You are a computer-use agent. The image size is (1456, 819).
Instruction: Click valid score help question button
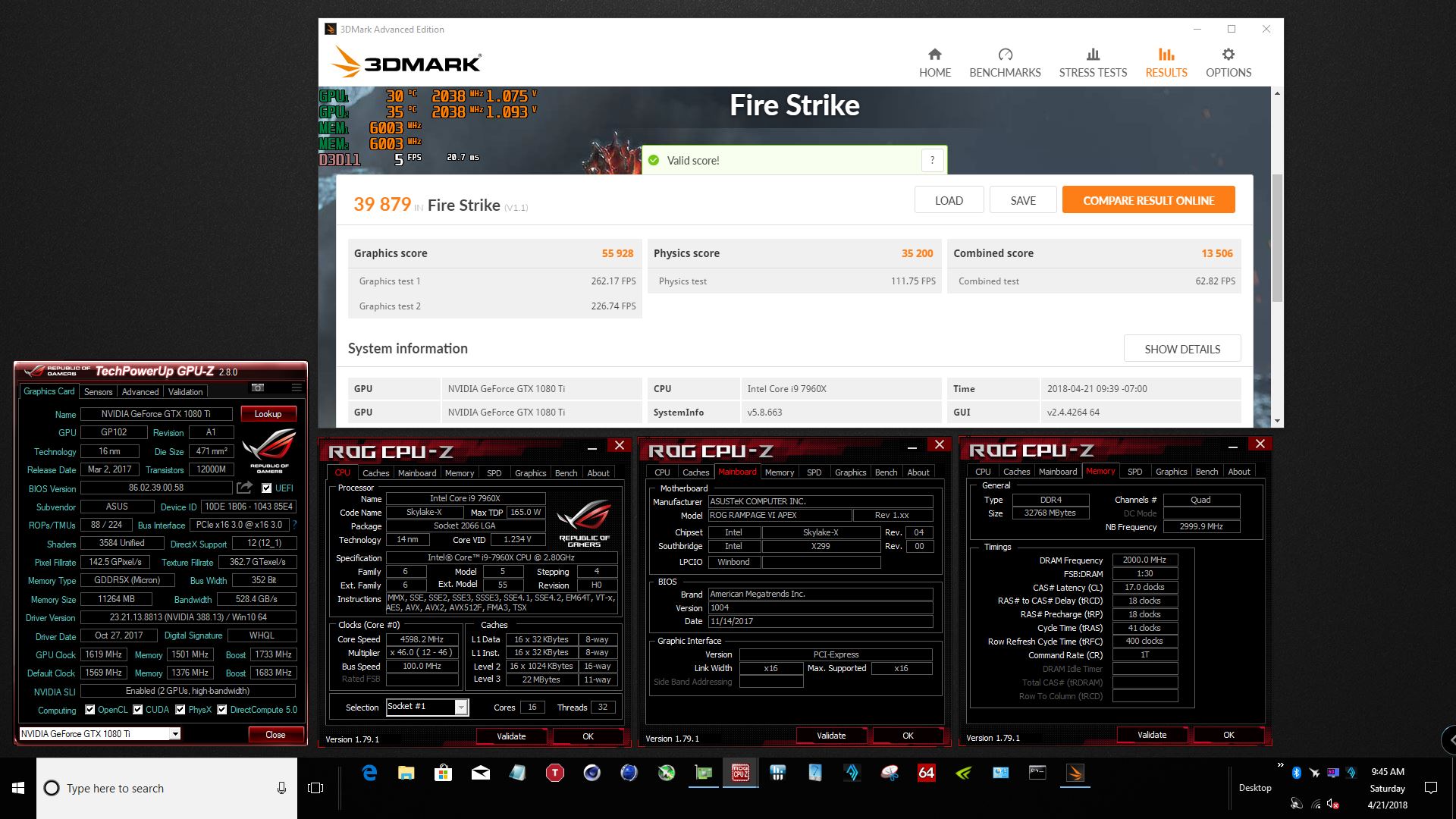point(932,160)
